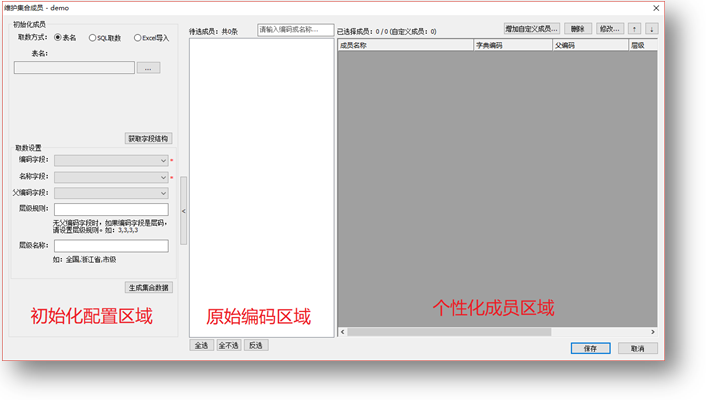
Task: Click the search box for code or name
Action: 295,30
